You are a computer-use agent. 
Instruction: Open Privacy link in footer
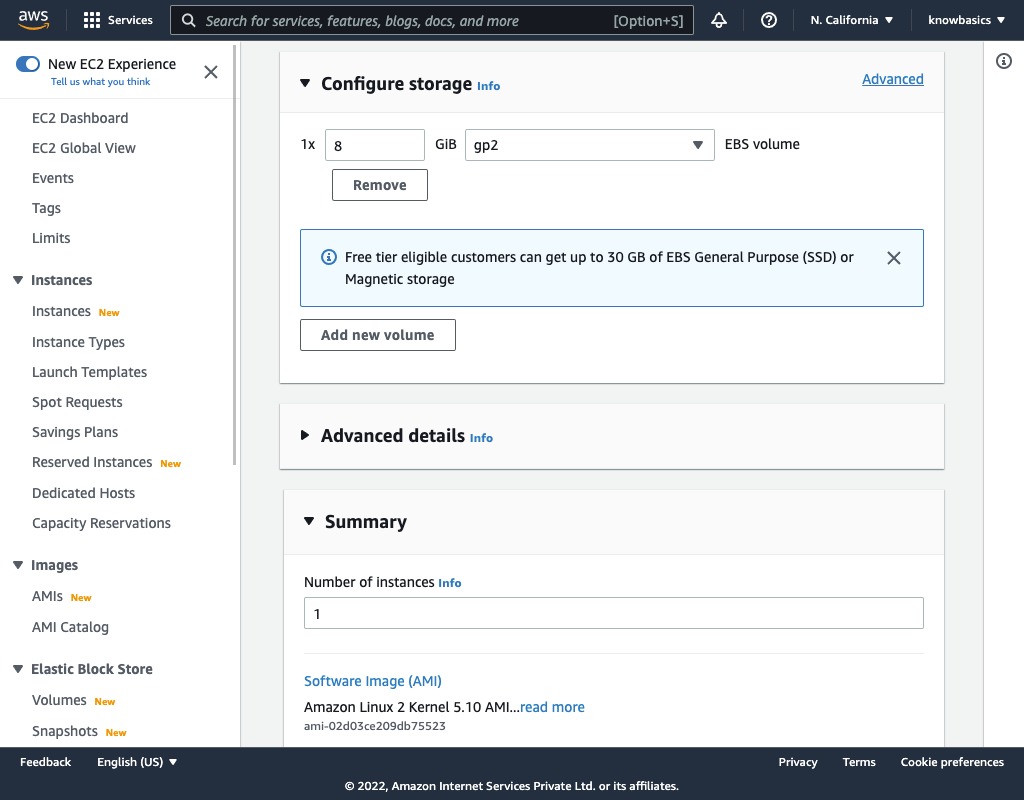point(798,762)
